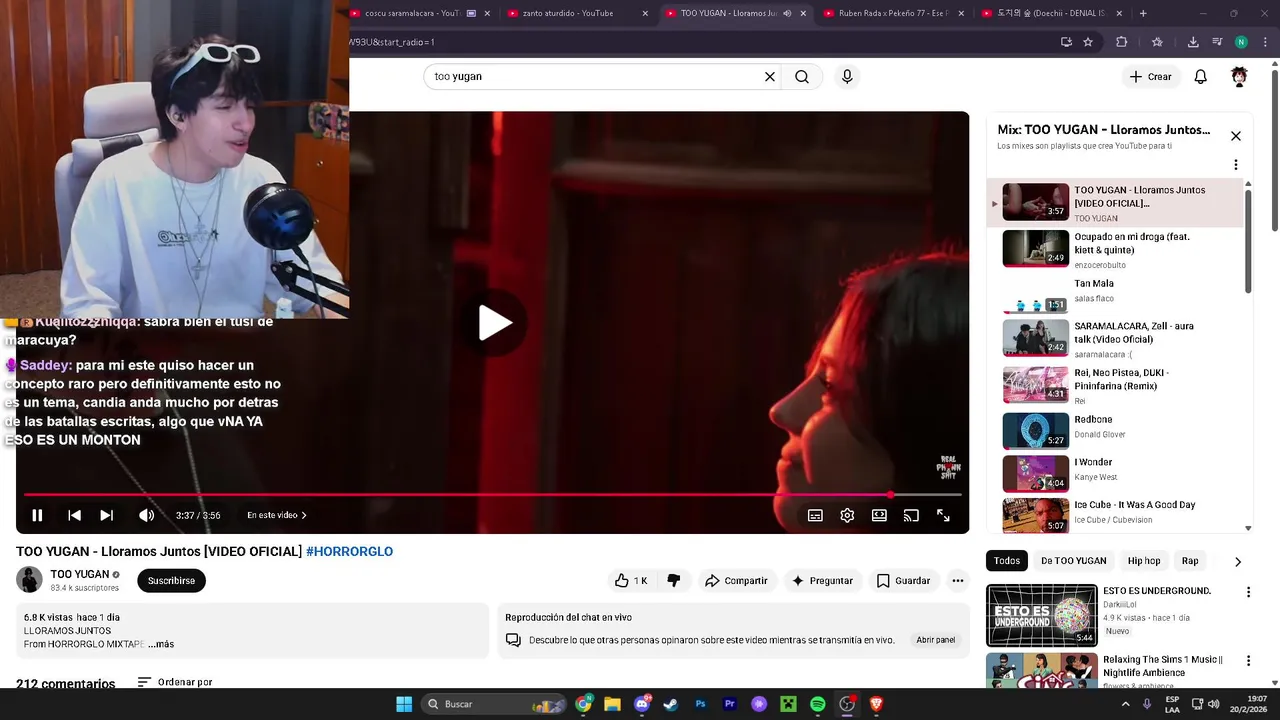Viewport: 1280px width, 720px height.
Task: Open the TOO YUGAN channel avatar
Action: pyautogui.click(x=29, y=580)
